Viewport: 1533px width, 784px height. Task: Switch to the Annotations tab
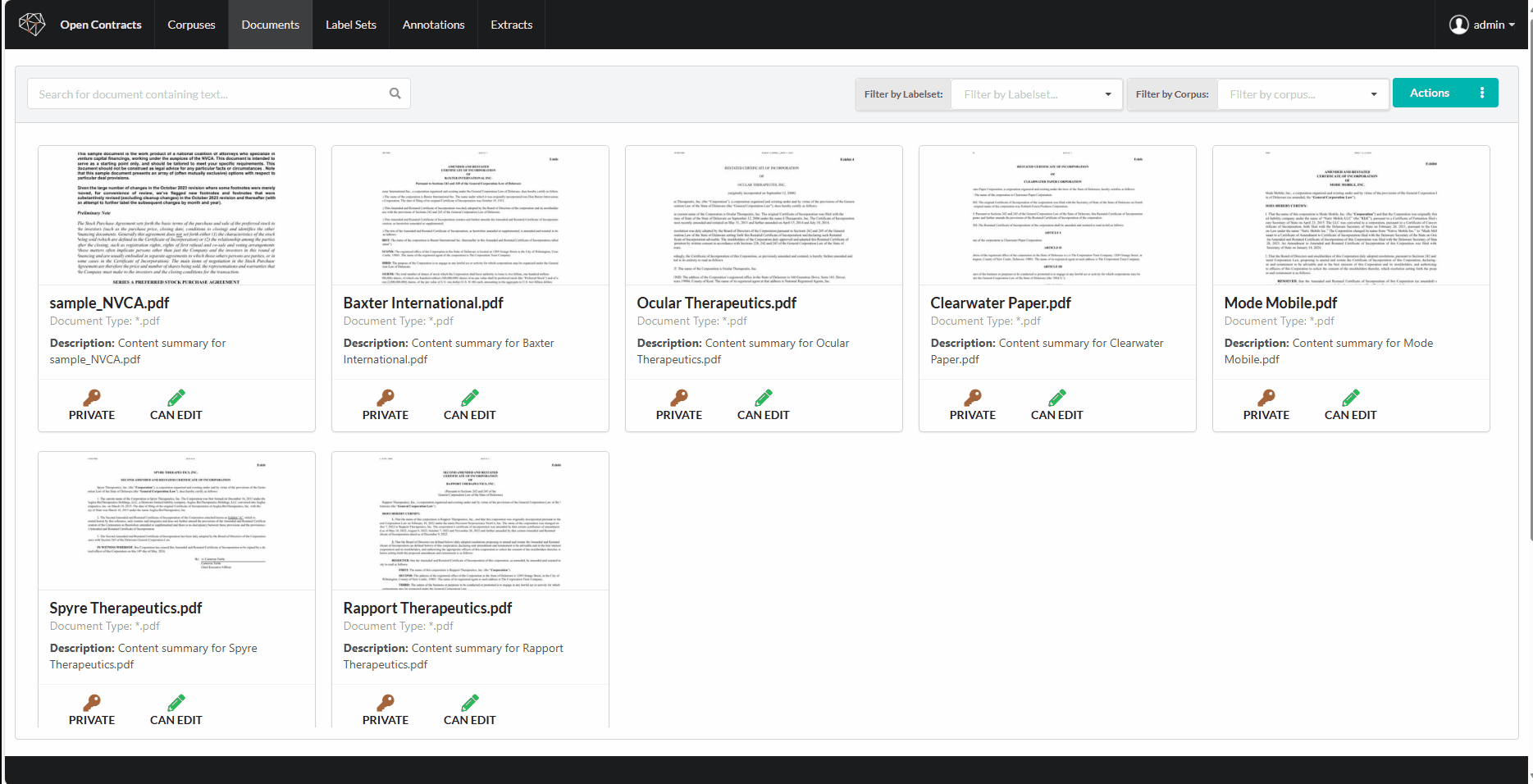tap(433, 25)
